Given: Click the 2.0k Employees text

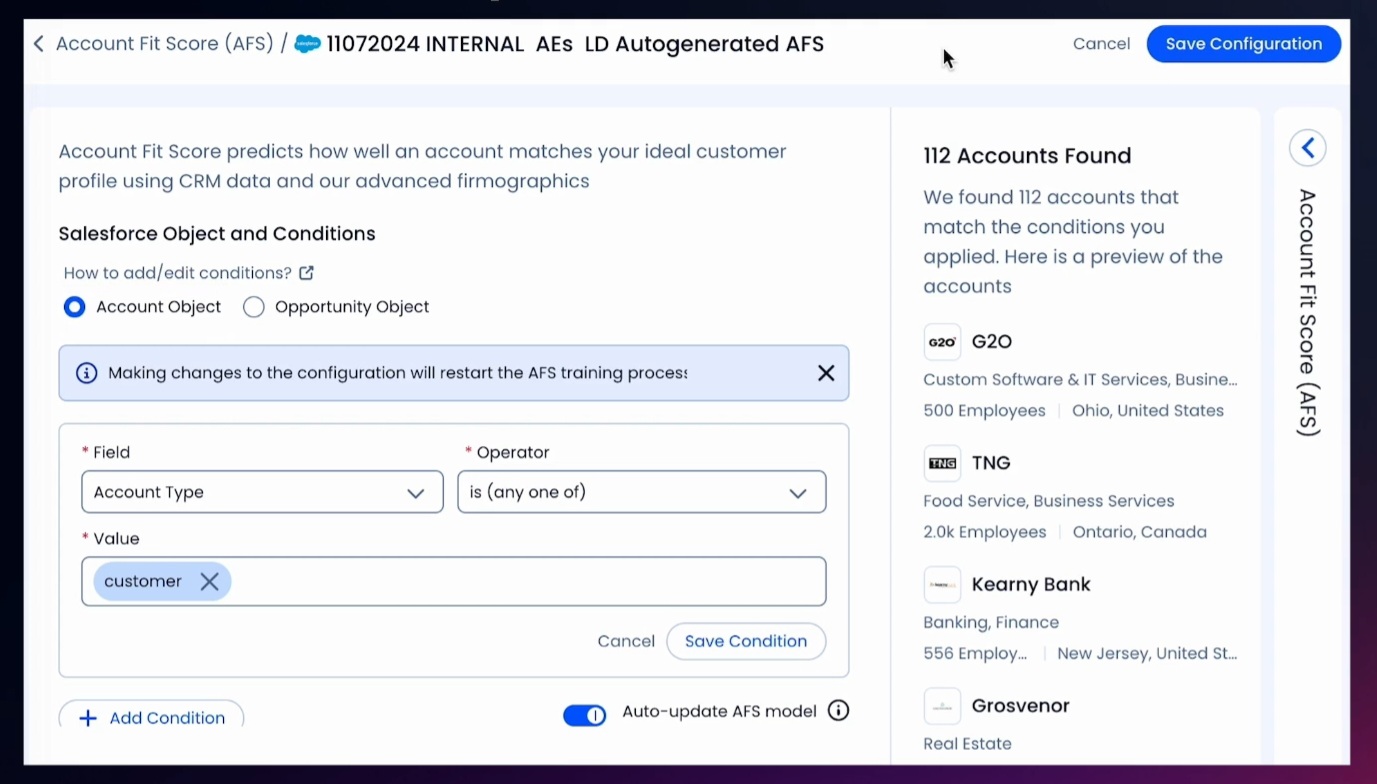Looking at the screenshot, I should pos(985,532).
